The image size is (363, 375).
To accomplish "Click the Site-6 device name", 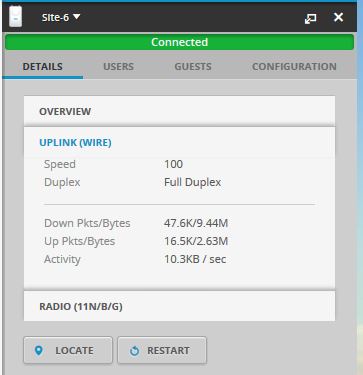I will point(55,17).
